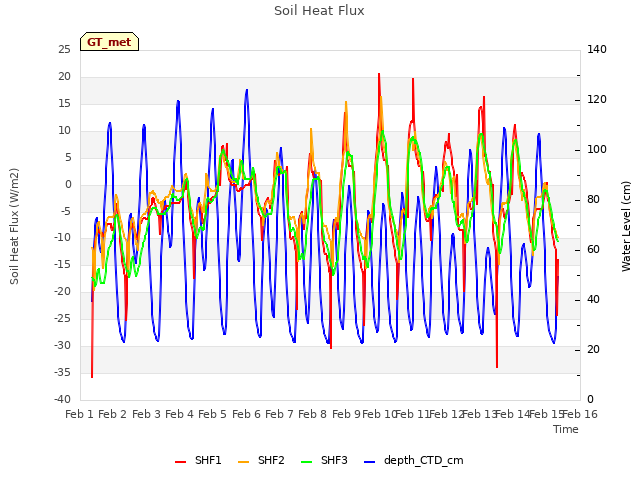This screenshot has height=480, width=640.
Task: Click the 140 right y-axis tick label
Action: 597,49
